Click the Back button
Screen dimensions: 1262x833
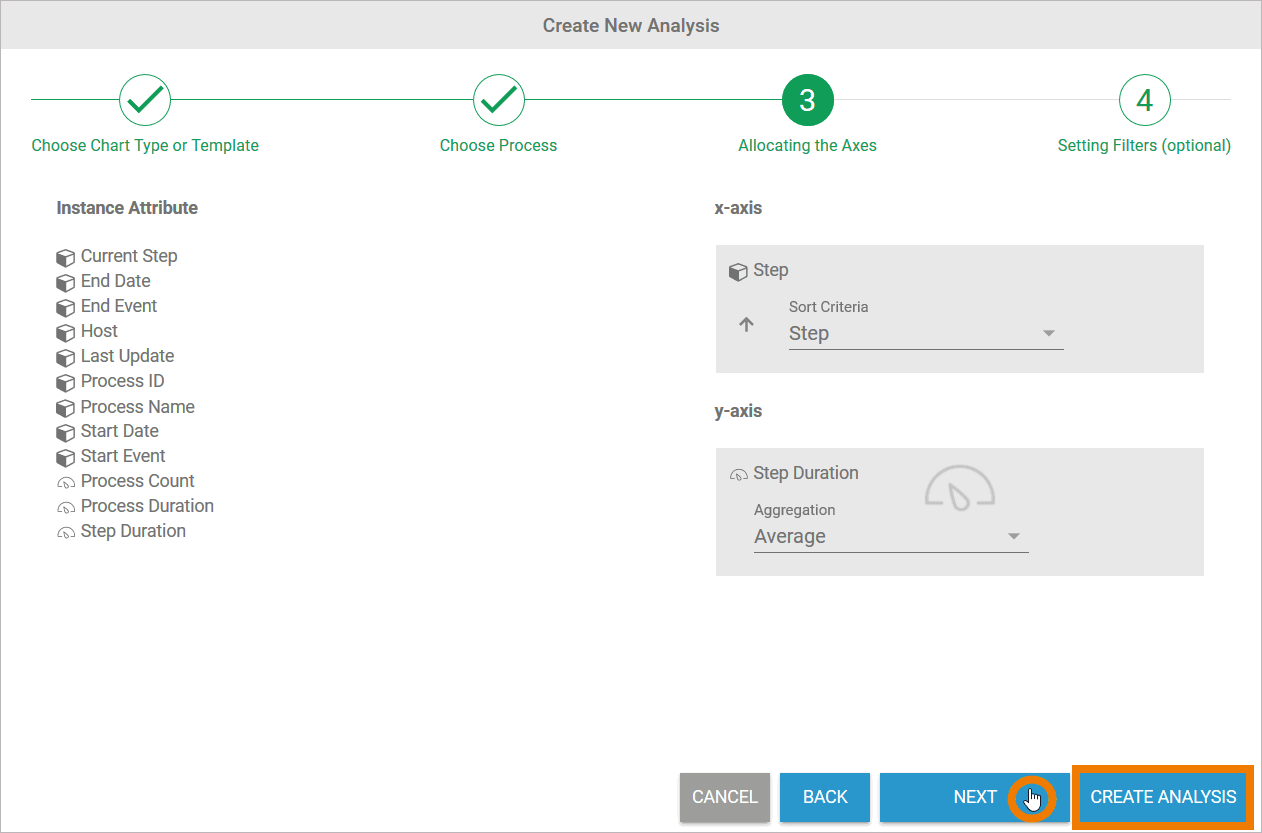[x=825, y=797]
